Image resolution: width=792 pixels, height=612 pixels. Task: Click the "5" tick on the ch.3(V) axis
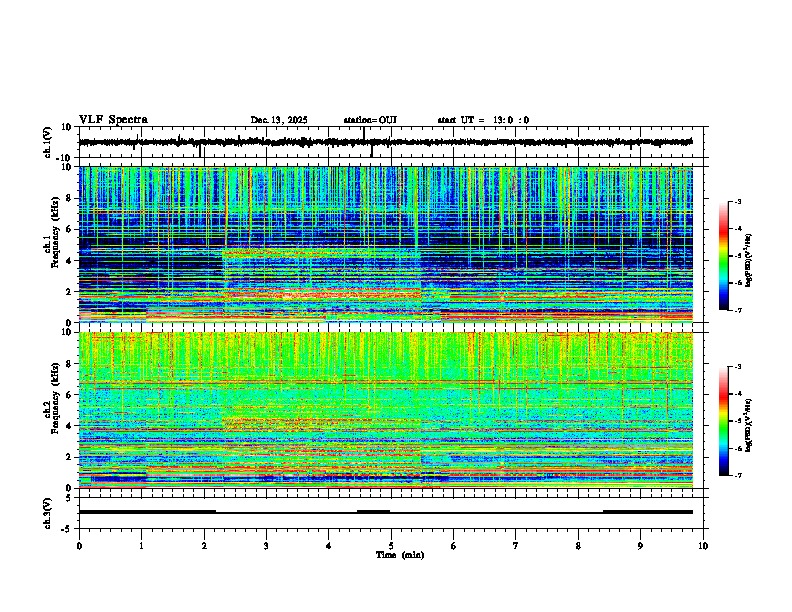coord(69,498)
